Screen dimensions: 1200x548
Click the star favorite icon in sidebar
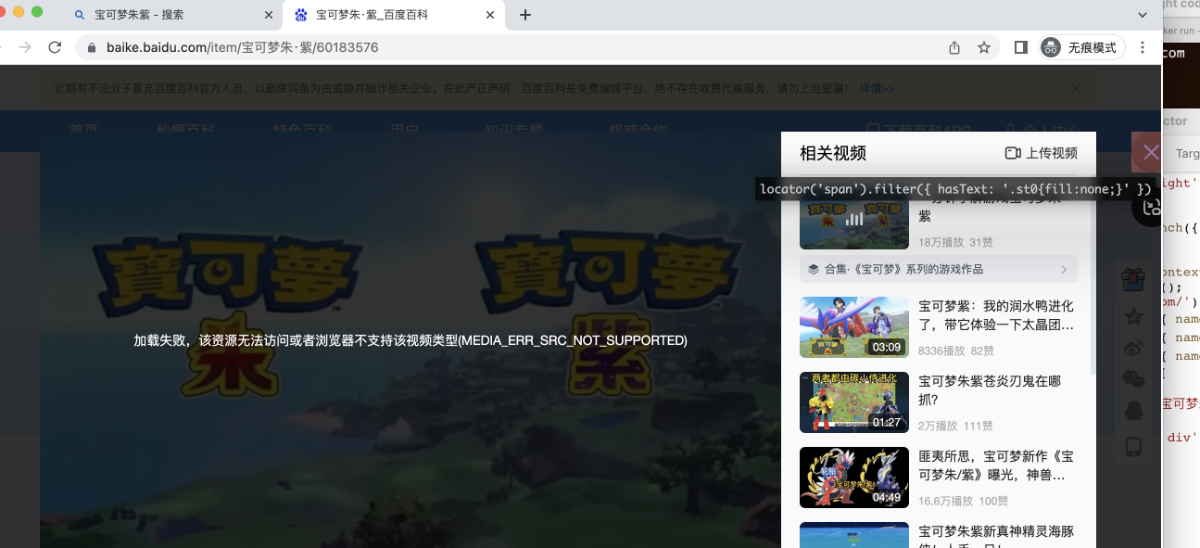1133,316
